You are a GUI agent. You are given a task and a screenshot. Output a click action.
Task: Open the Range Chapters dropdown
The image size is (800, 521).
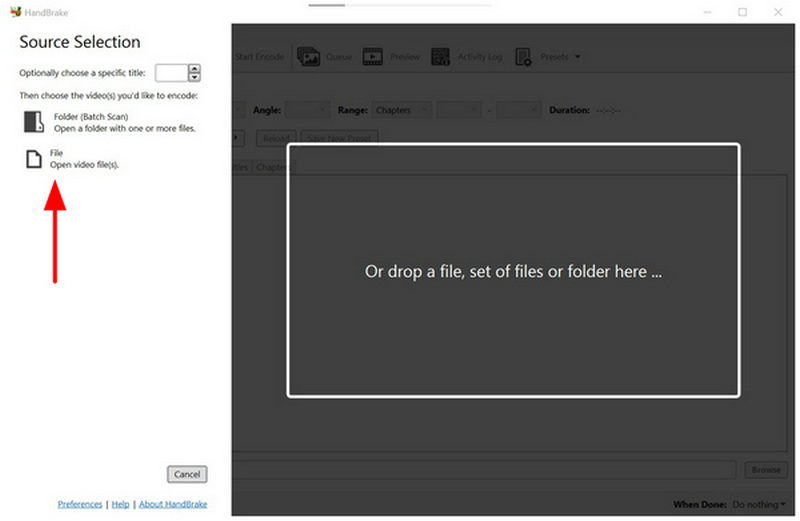point(402,110)
